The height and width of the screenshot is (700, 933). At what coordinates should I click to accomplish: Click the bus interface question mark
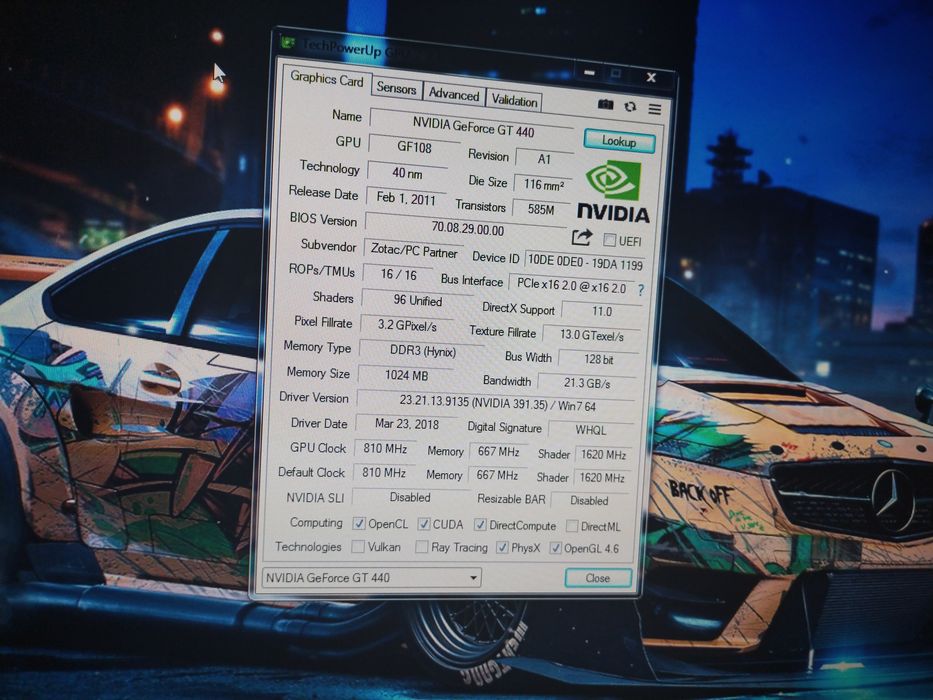pyautogui.click(x=641, y=290)
